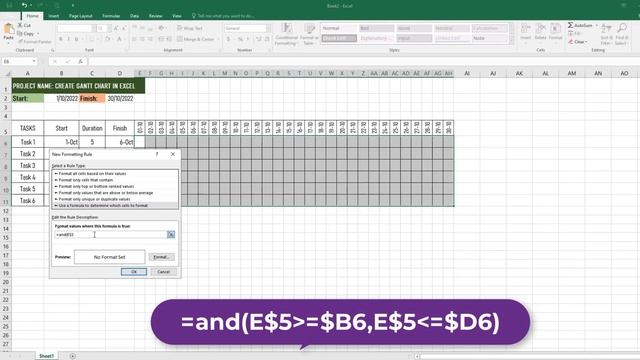Open the Clear eraser menu

point(578,42)
